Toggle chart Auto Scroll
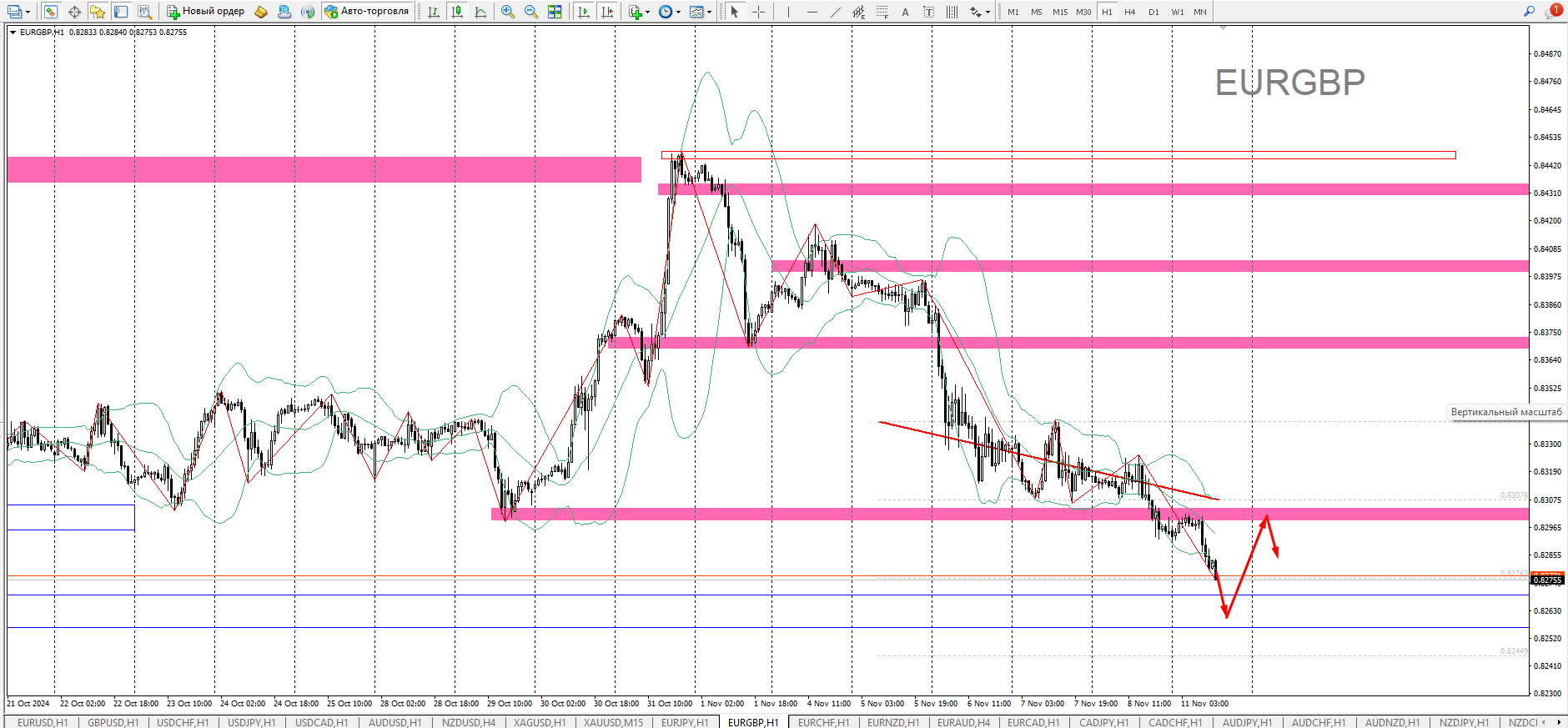This screenshot has height=728, width=1568. pos(584,12)
